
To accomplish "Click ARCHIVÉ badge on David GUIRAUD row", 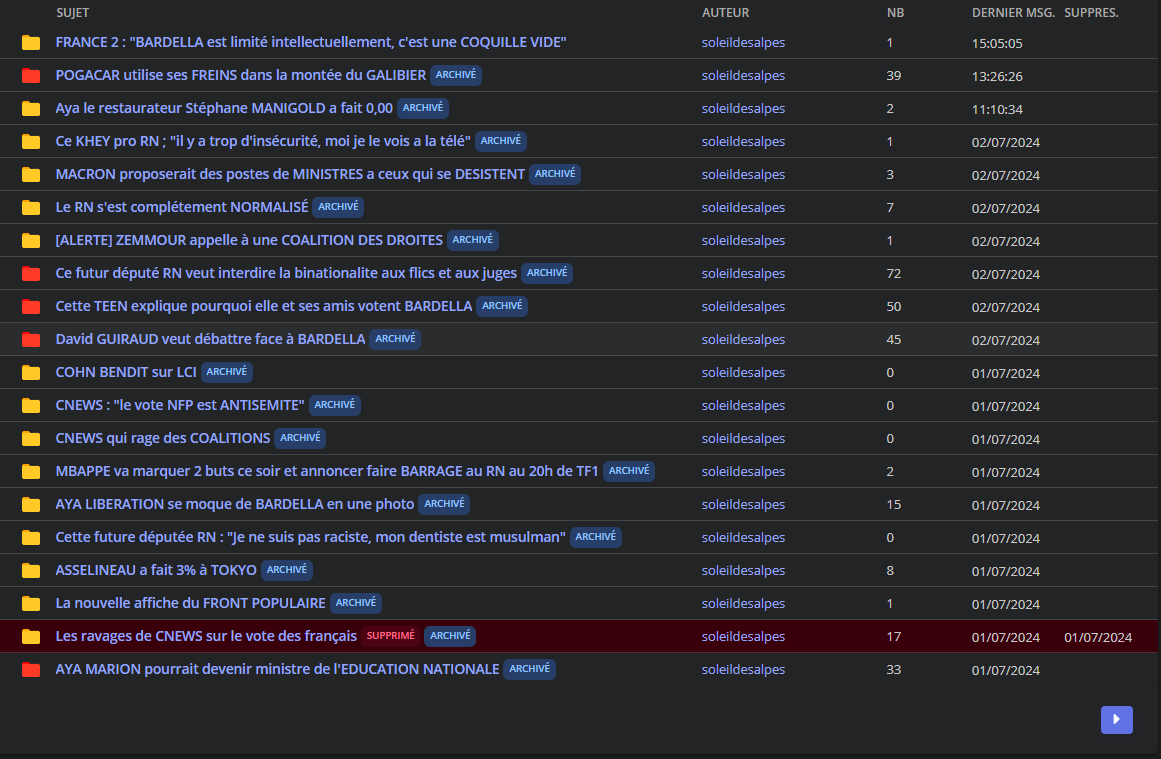I will pos(395,339).
